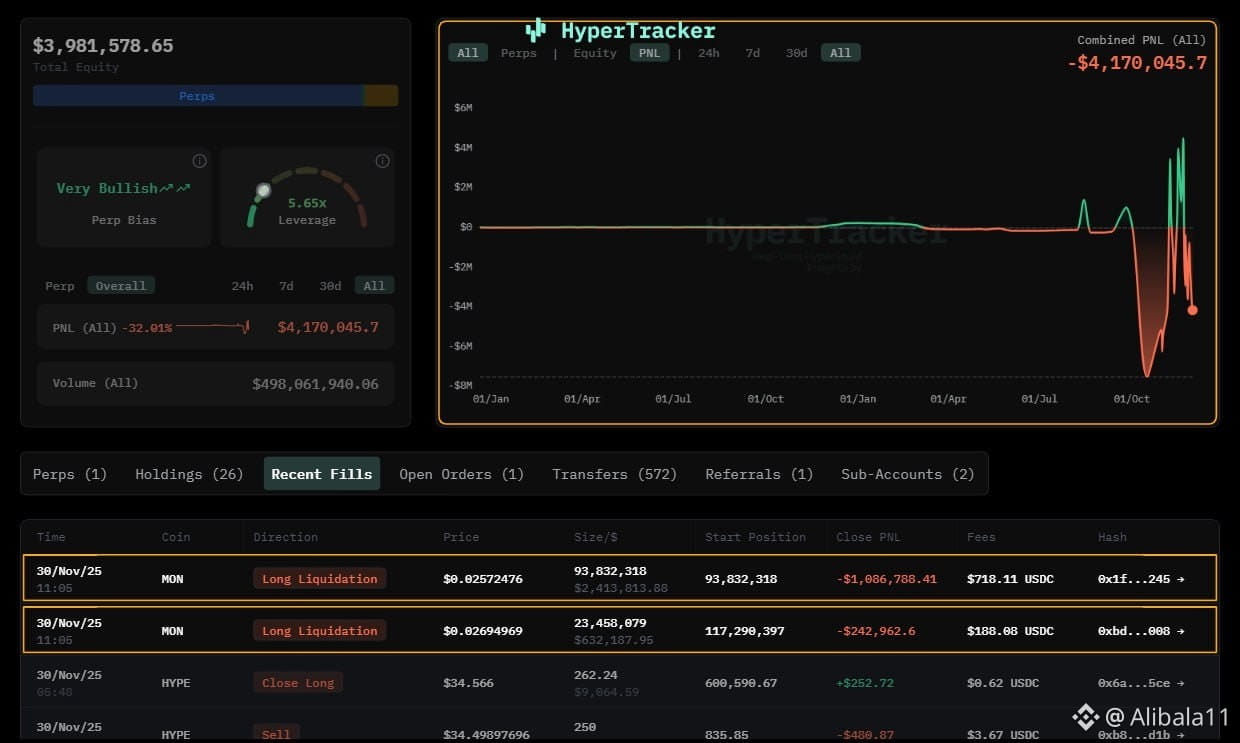Image resolution: width=1240 pixels, height=743 pixels.
Task: Click the Fees column header
Action: click(981, 537)
